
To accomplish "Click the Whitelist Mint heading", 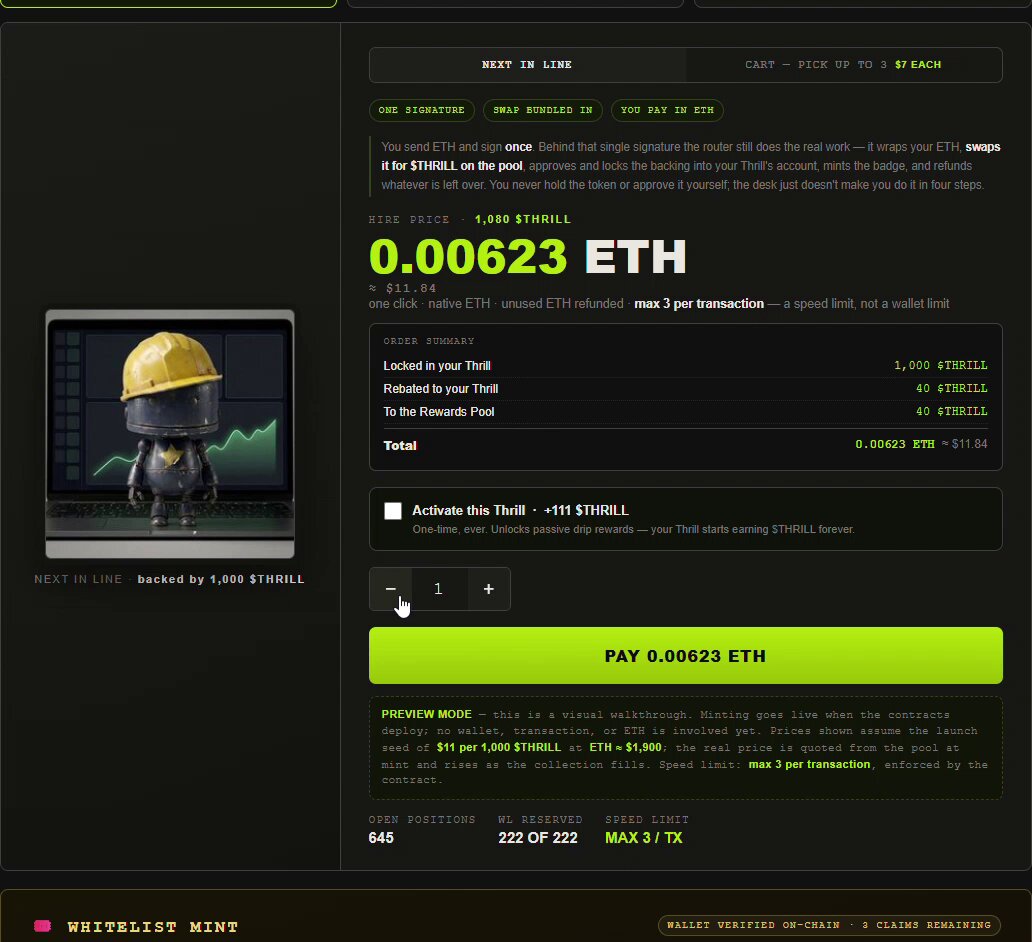I will click(x=153, y=927).
